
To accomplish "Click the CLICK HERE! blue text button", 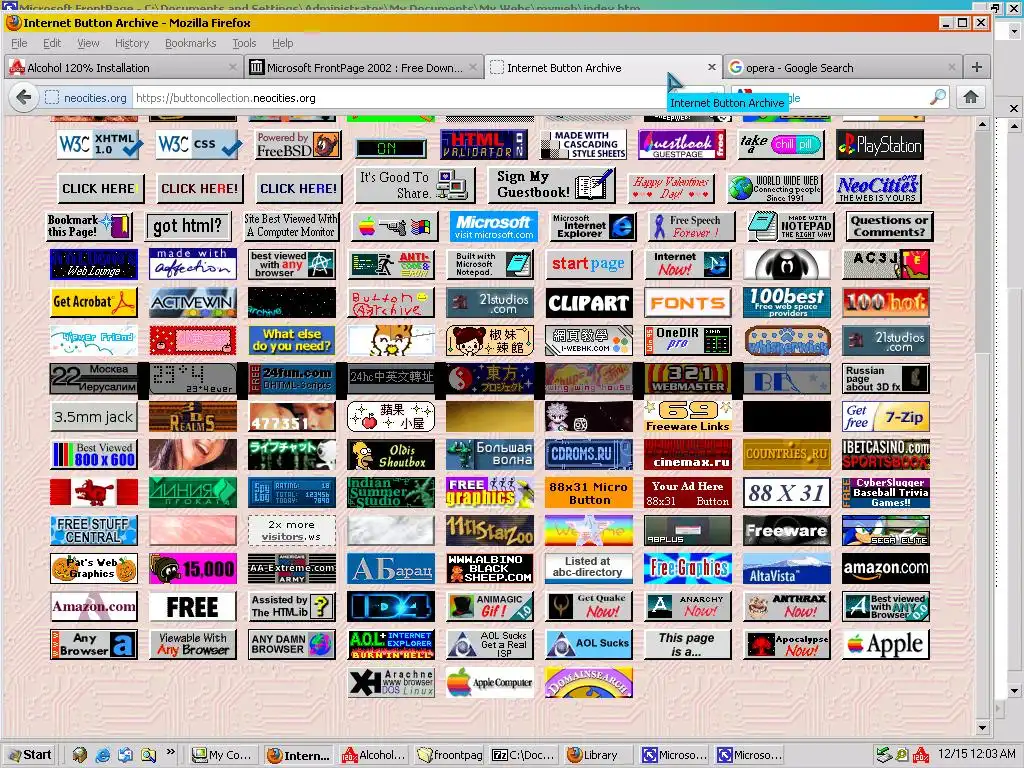I will coord(298,188).
